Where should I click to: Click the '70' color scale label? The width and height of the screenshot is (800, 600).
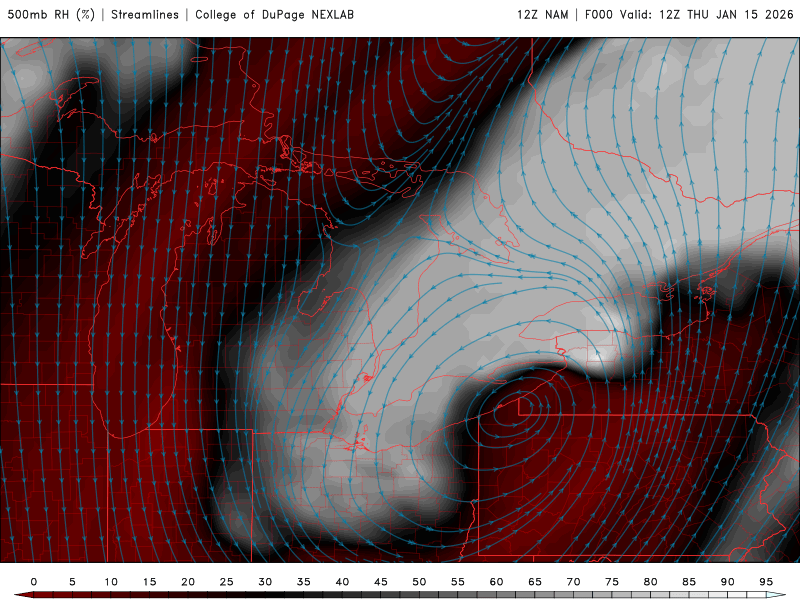click(573, 582)
